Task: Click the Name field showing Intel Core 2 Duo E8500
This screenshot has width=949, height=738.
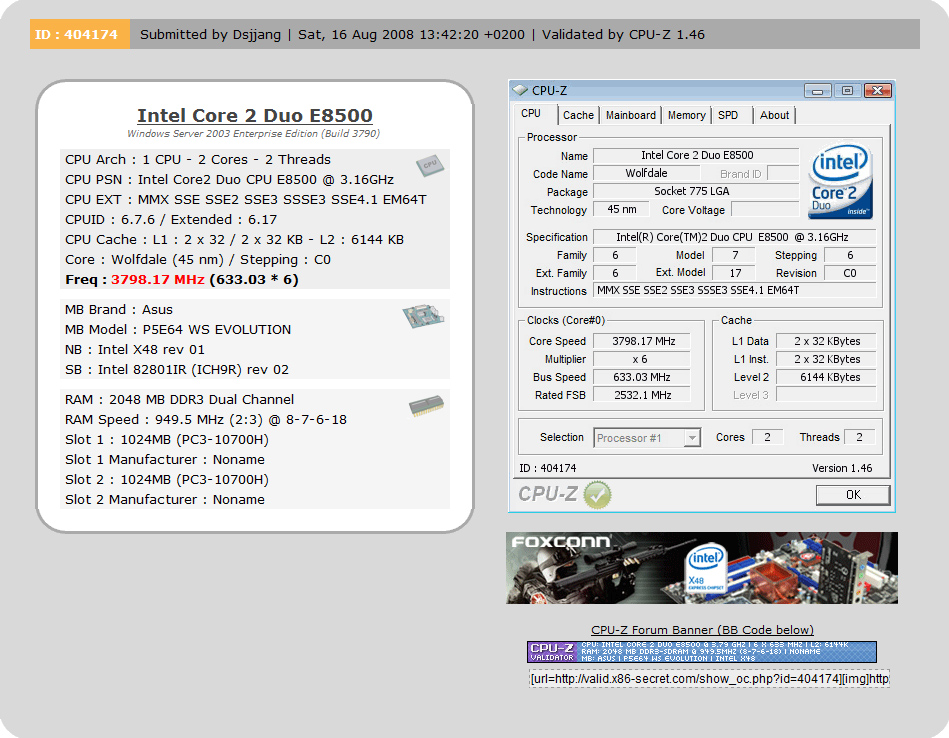Action: (x=696, y=156)
